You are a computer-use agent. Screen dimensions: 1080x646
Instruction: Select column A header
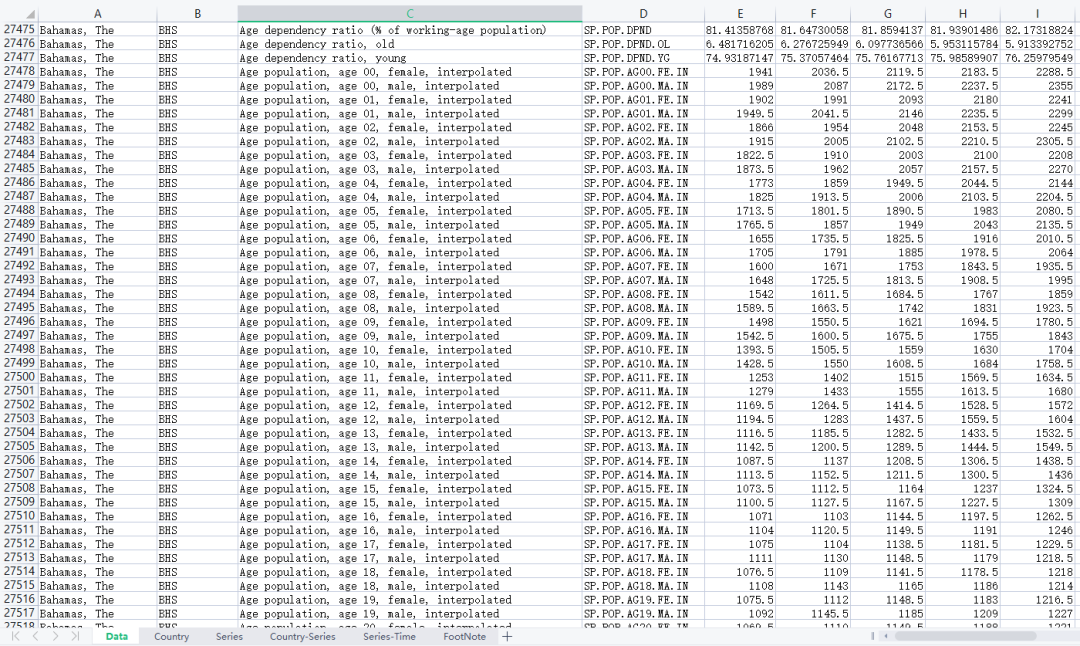[97, 14]
